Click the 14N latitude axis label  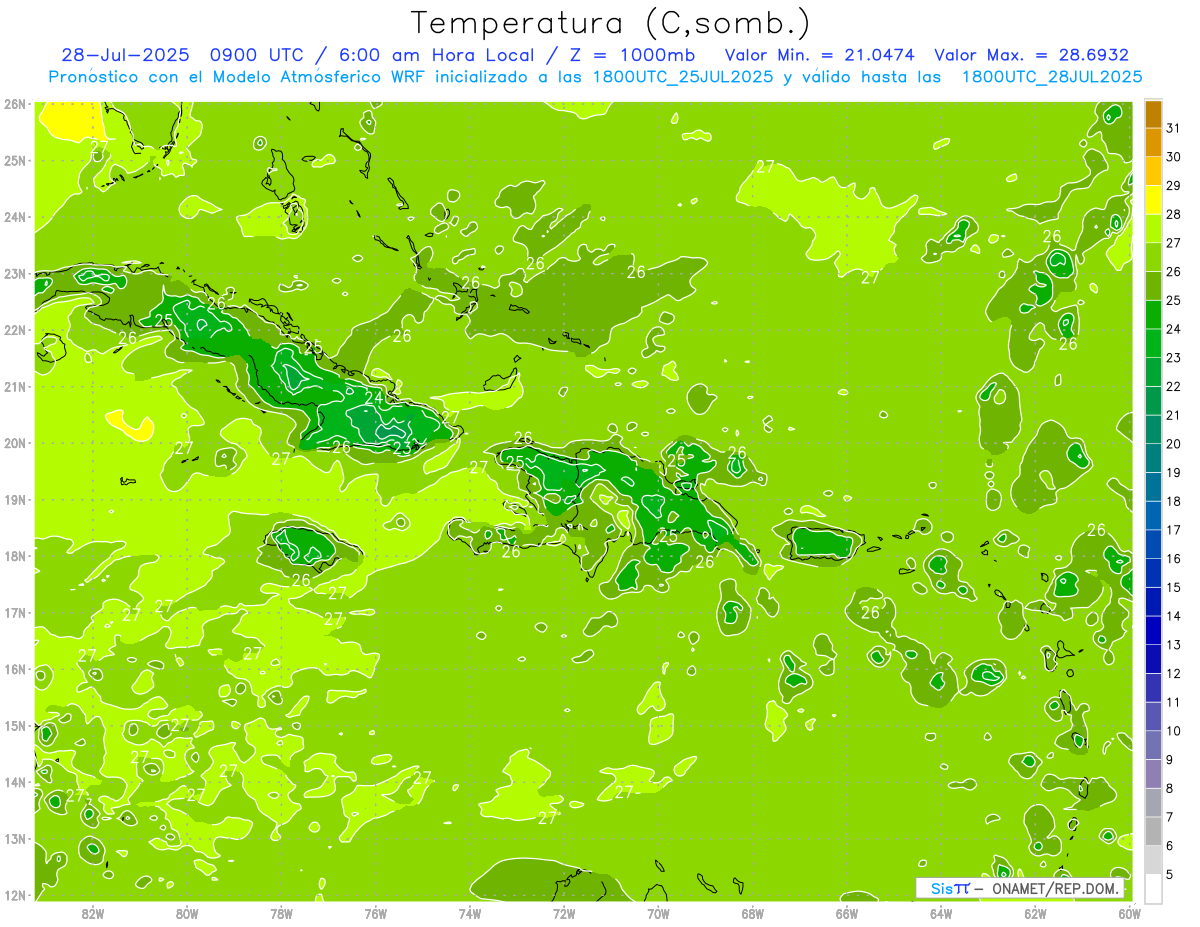(15, 782)
